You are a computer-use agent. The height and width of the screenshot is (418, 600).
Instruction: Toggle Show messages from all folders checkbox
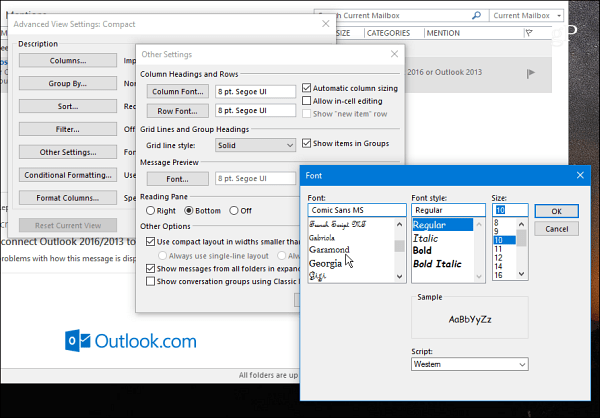pos(150,269)
